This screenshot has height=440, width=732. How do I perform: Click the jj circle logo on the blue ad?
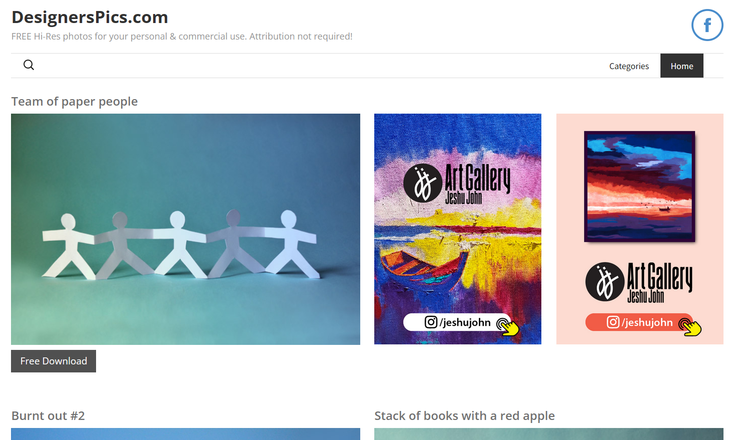pos(422,183)
